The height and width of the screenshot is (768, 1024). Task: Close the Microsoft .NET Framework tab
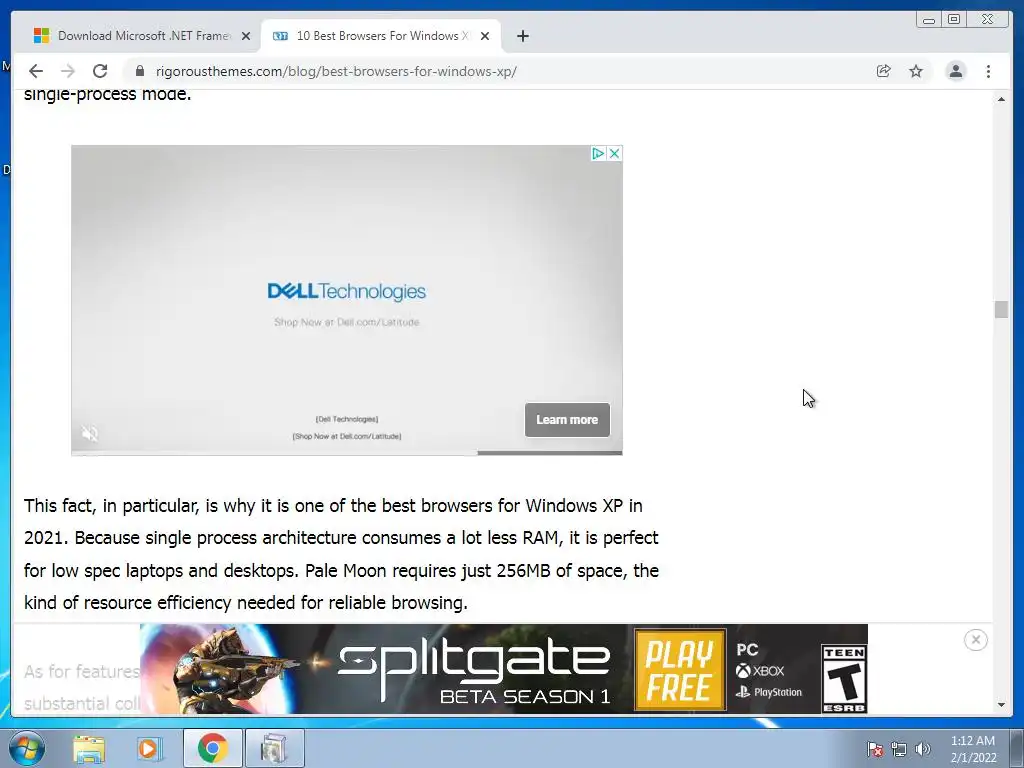coord(246,36)
